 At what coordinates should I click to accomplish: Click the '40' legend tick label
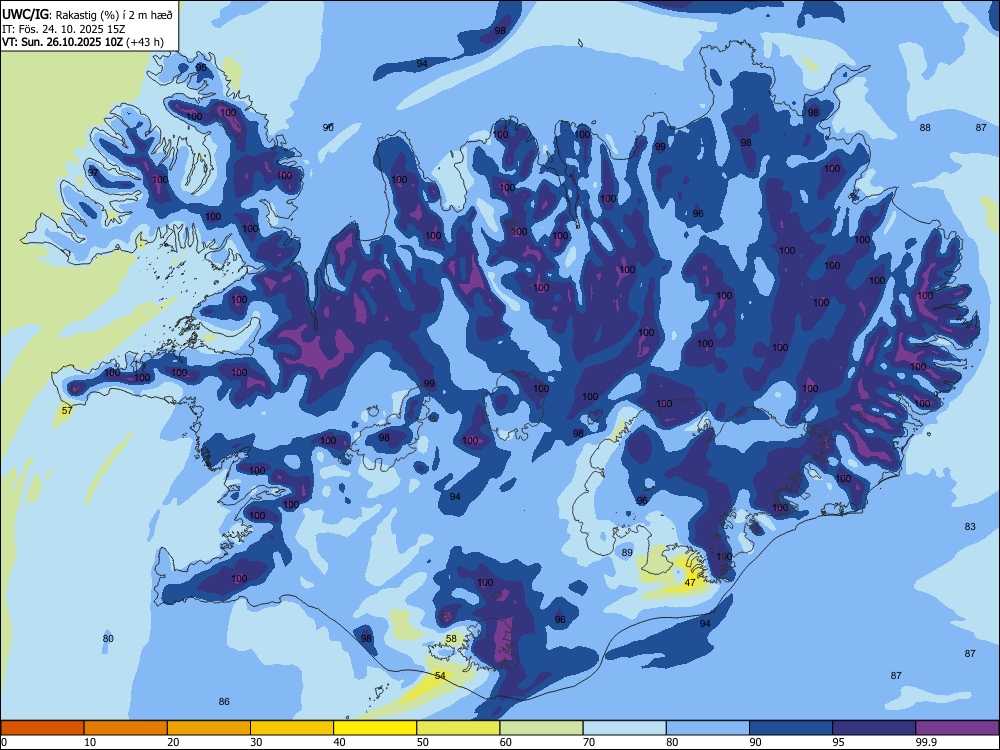(339, 742)
